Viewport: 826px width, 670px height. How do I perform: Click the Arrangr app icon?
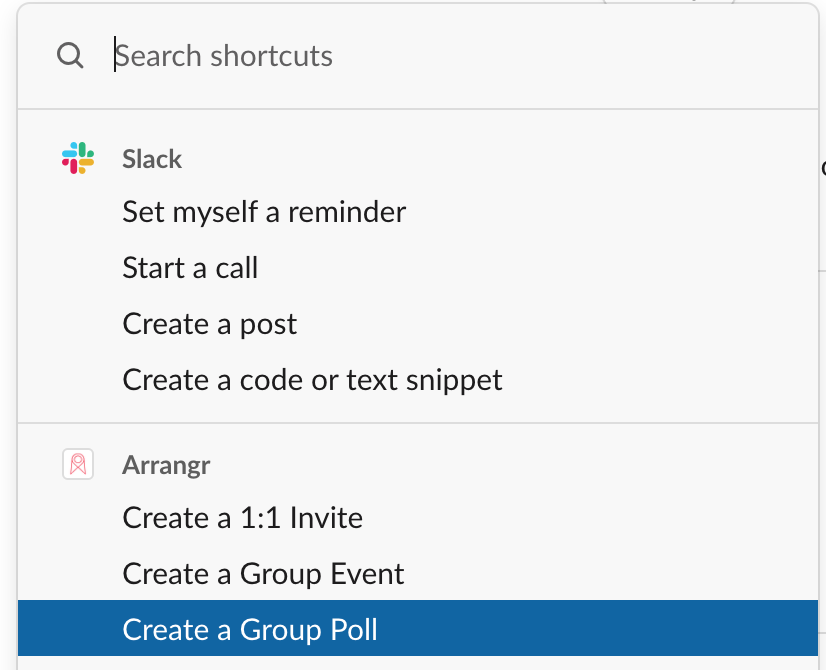(78, 464)
